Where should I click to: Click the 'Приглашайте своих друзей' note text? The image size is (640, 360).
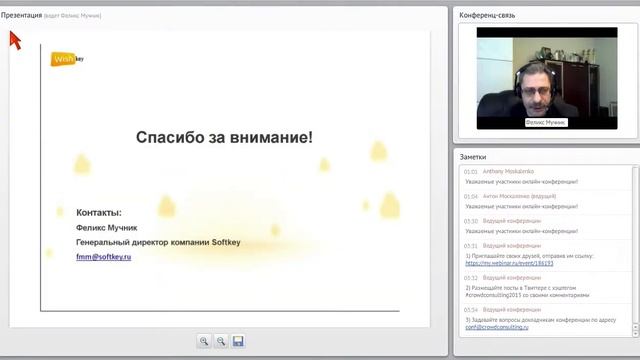pos(529,256)
